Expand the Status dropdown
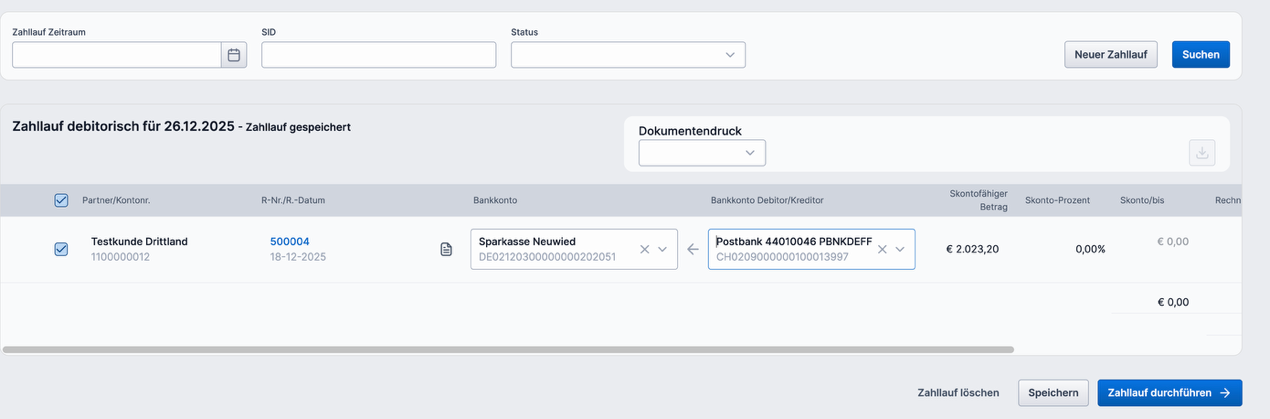The image size is (1270, 419). 730,55
